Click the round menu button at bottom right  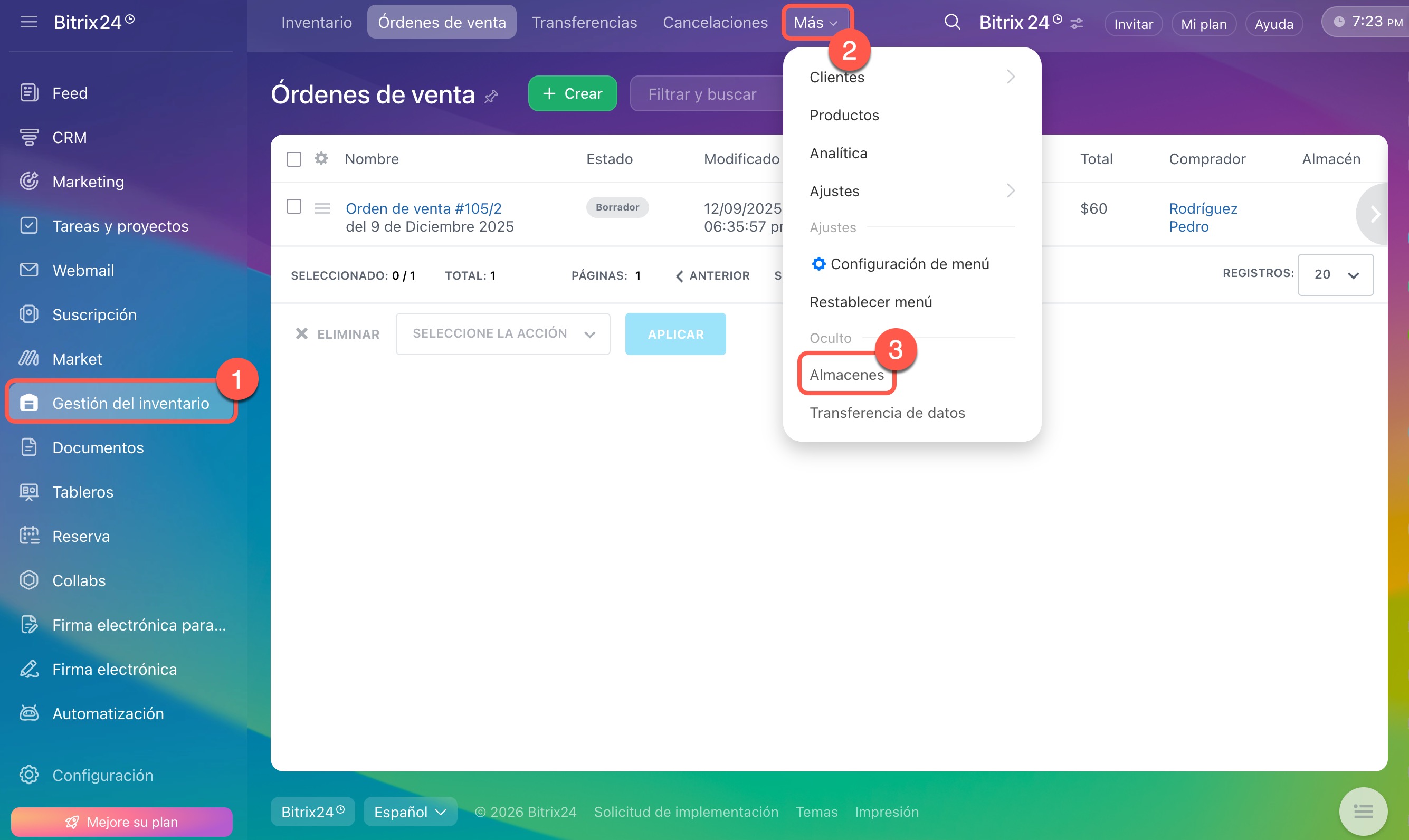tap(1363, 811)
